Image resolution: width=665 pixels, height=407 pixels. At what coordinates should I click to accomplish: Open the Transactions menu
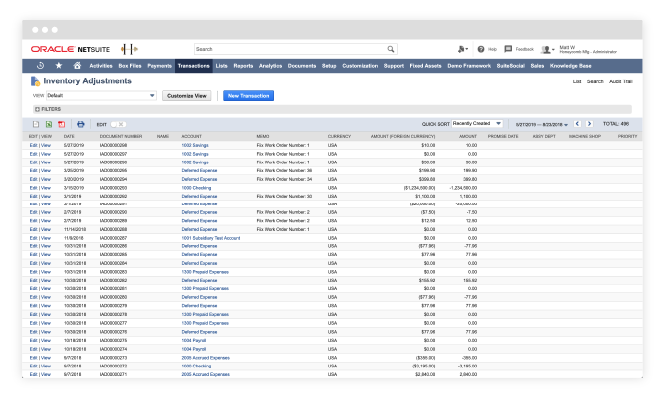(194, 66)
